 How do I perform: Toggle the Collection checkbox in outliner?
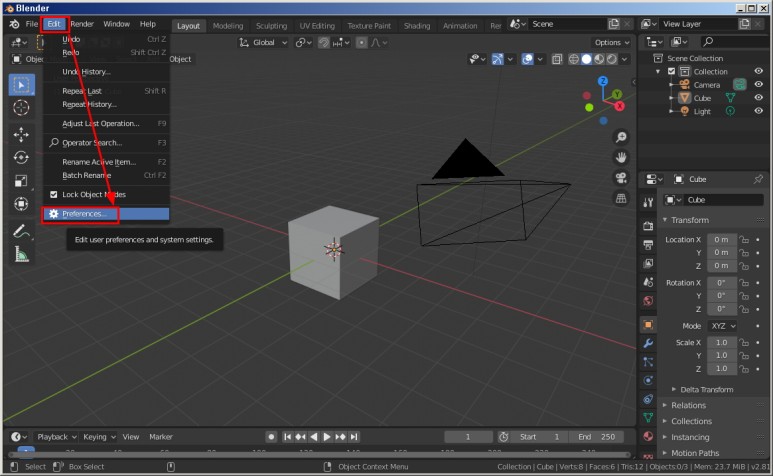(671, 71)
